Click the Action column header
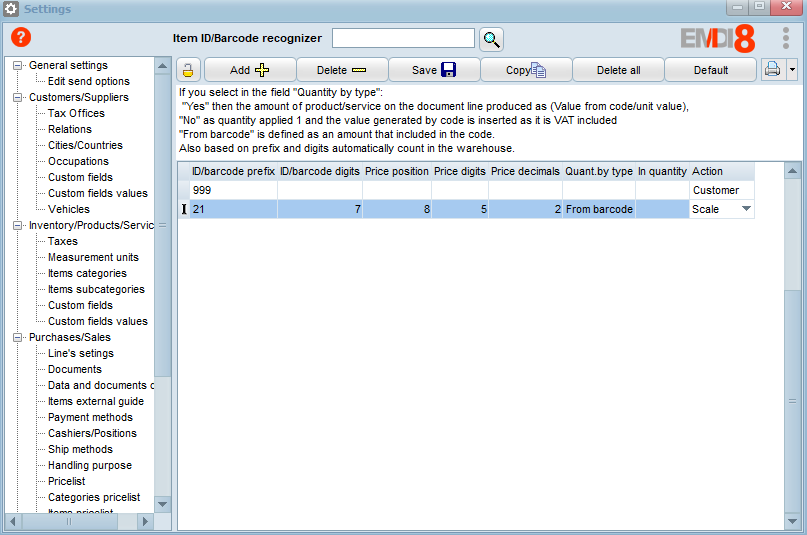Image resolution: width=807 pixels, height=535 pixels. pyautogui.click(x=722, y=171)
